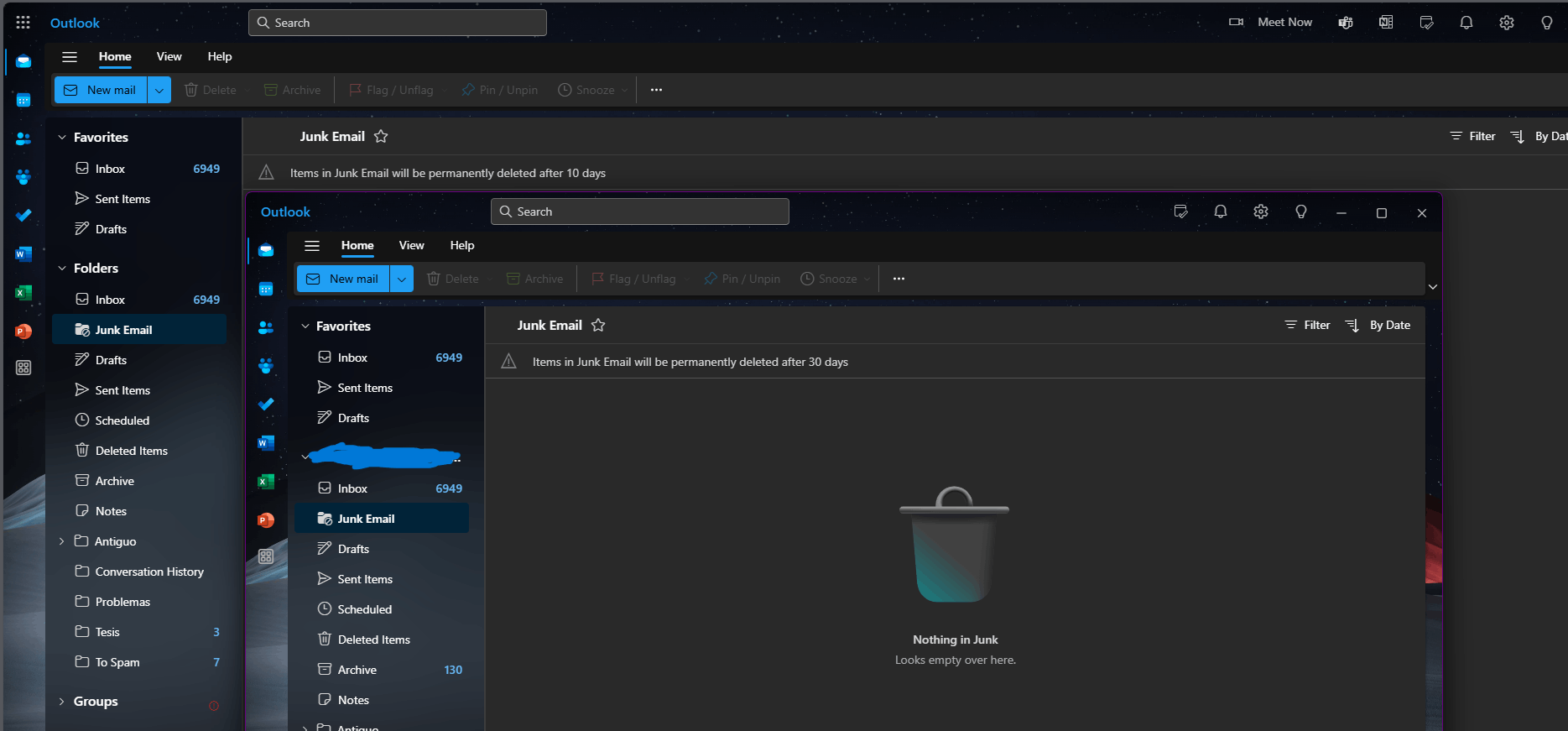Open notifications bell in front Outlook window
The height and width of the screenshot is (731, 1568).
click(x=1221, y=211)
